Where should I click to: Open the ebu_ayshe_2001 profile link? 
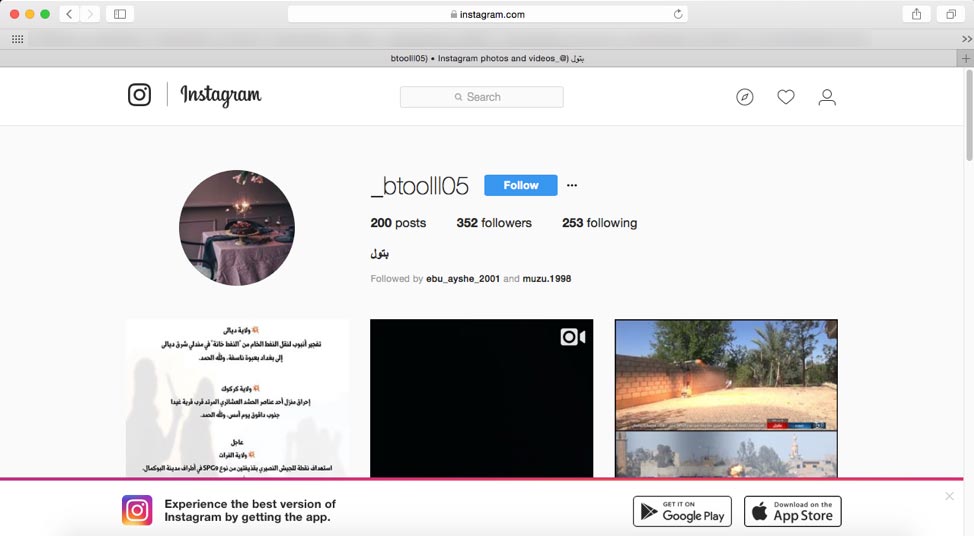pos(462,279)
